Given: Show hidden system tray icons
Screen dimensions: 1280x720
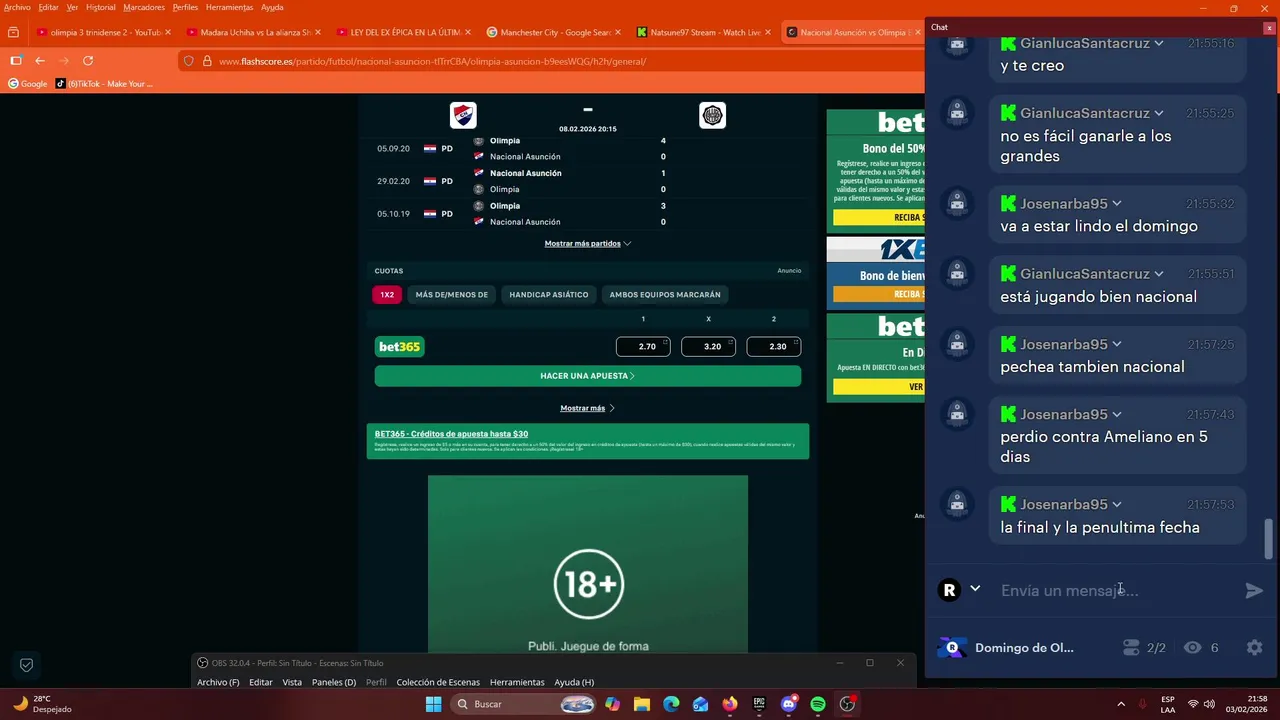Looking at the screenshot, I should click(x=1121, y=704).
